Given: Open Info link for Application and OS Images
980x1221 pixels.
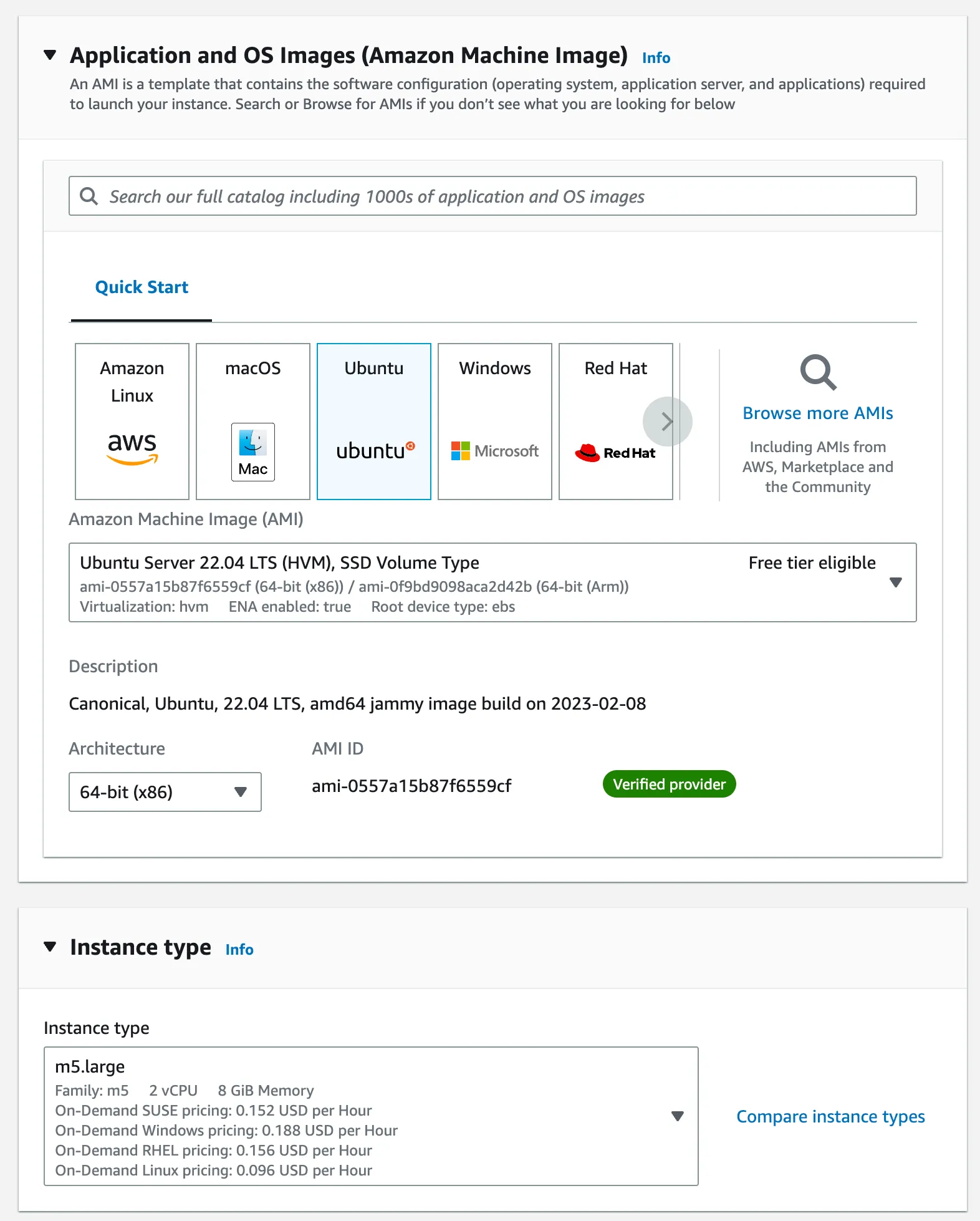Looking at the screenshot, I should pos(656,58).
